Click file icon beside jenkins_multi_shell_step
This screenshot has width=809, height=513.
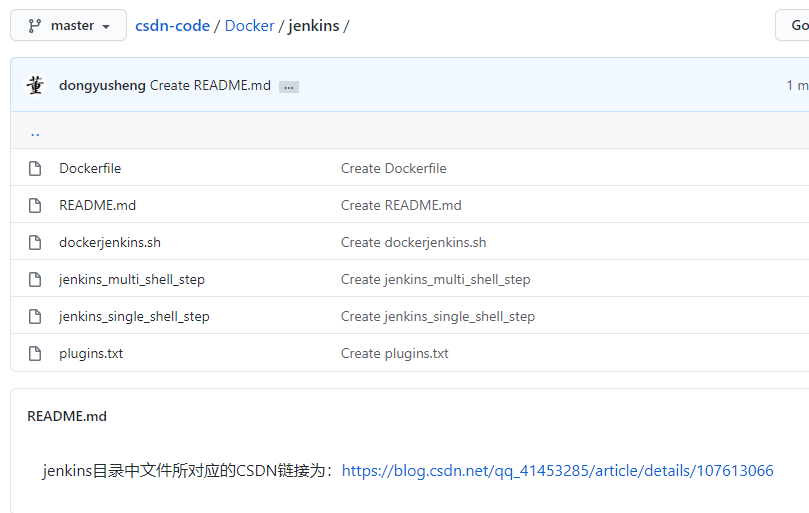35,280
